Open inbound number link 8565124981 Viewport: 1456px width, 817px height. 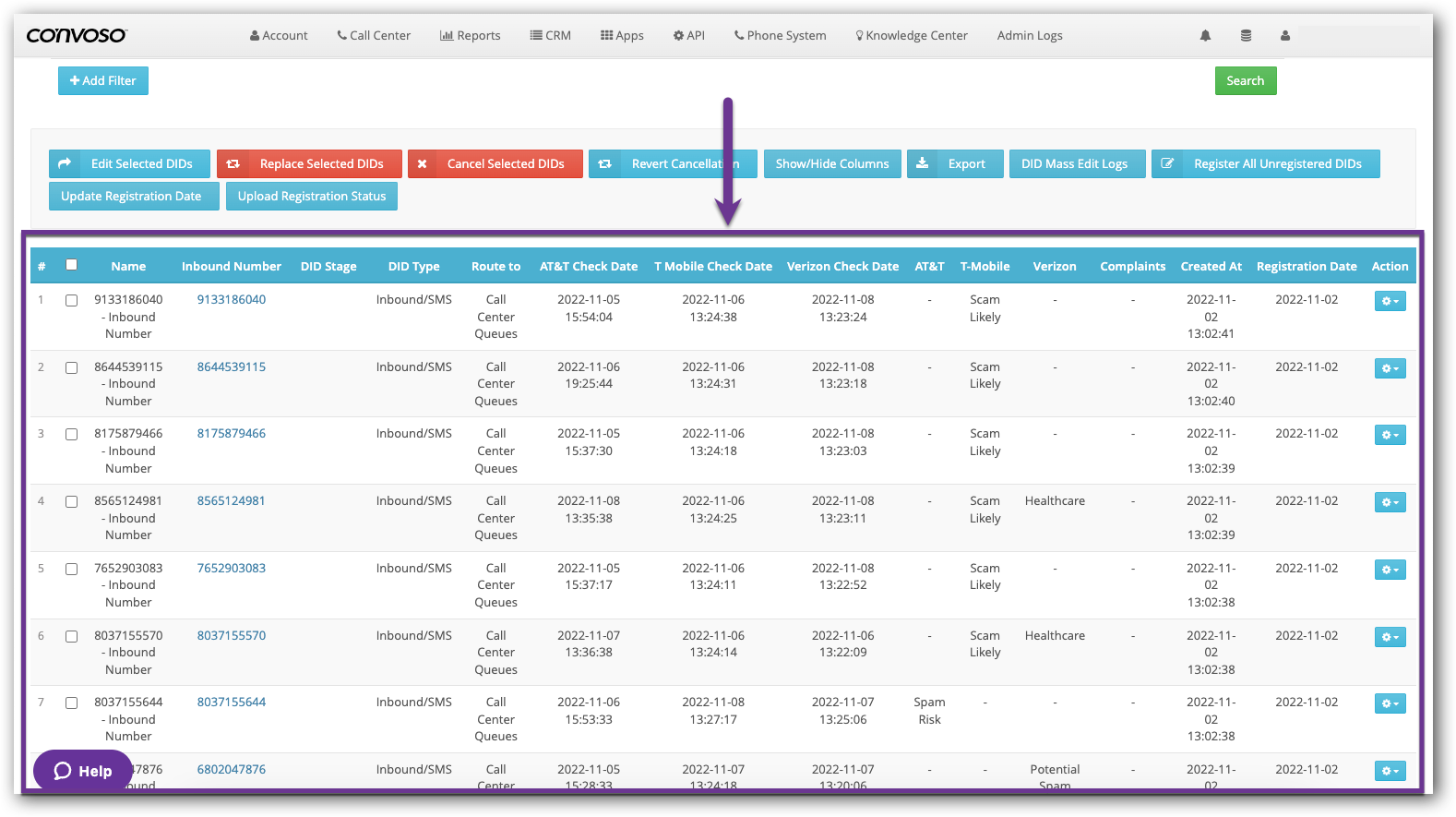click(x=232, y=500)
